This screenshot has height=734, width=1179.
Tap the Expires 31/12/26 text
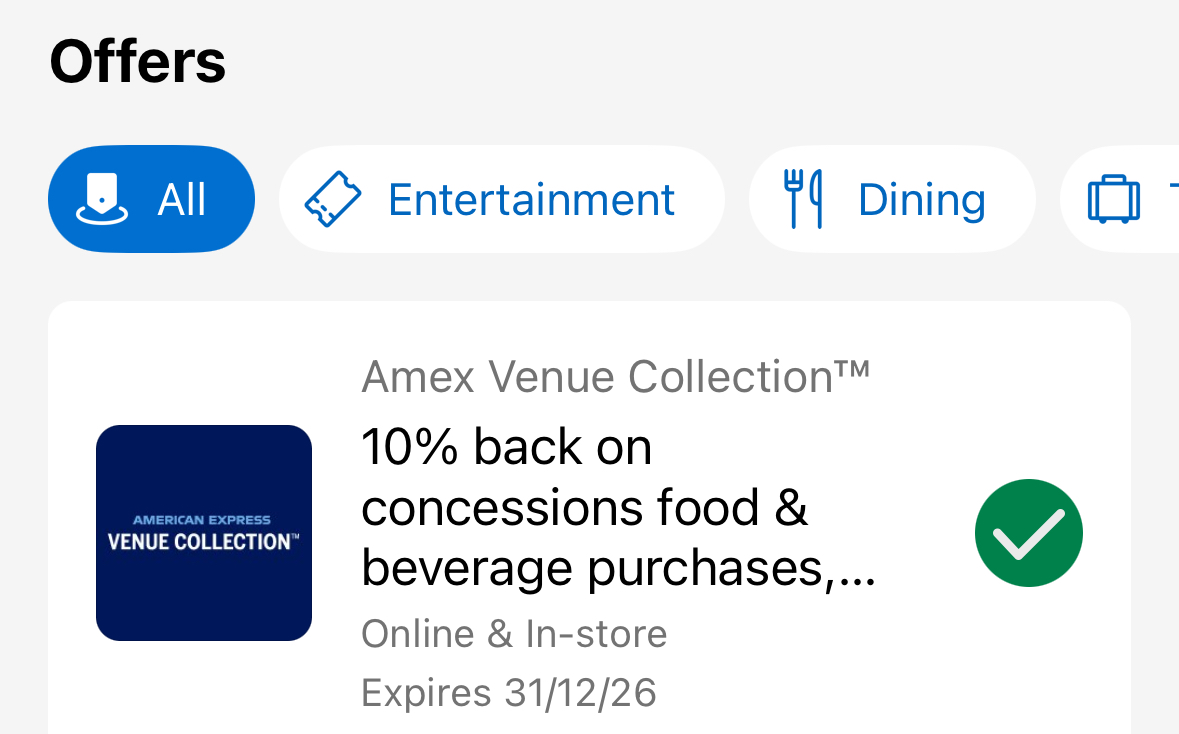508,693
